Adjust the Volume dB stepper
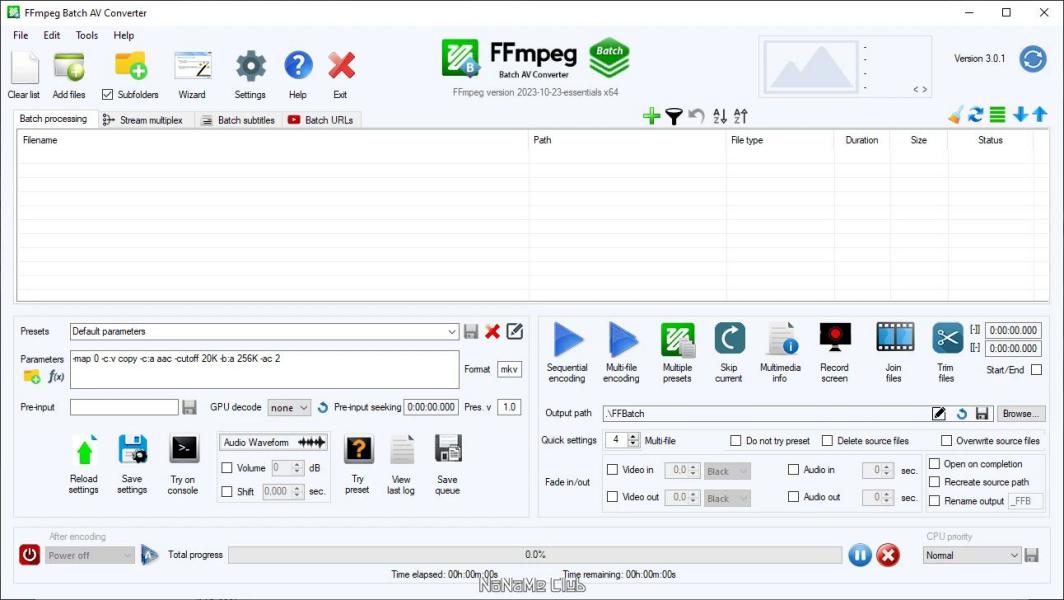 tap(297, 468)
